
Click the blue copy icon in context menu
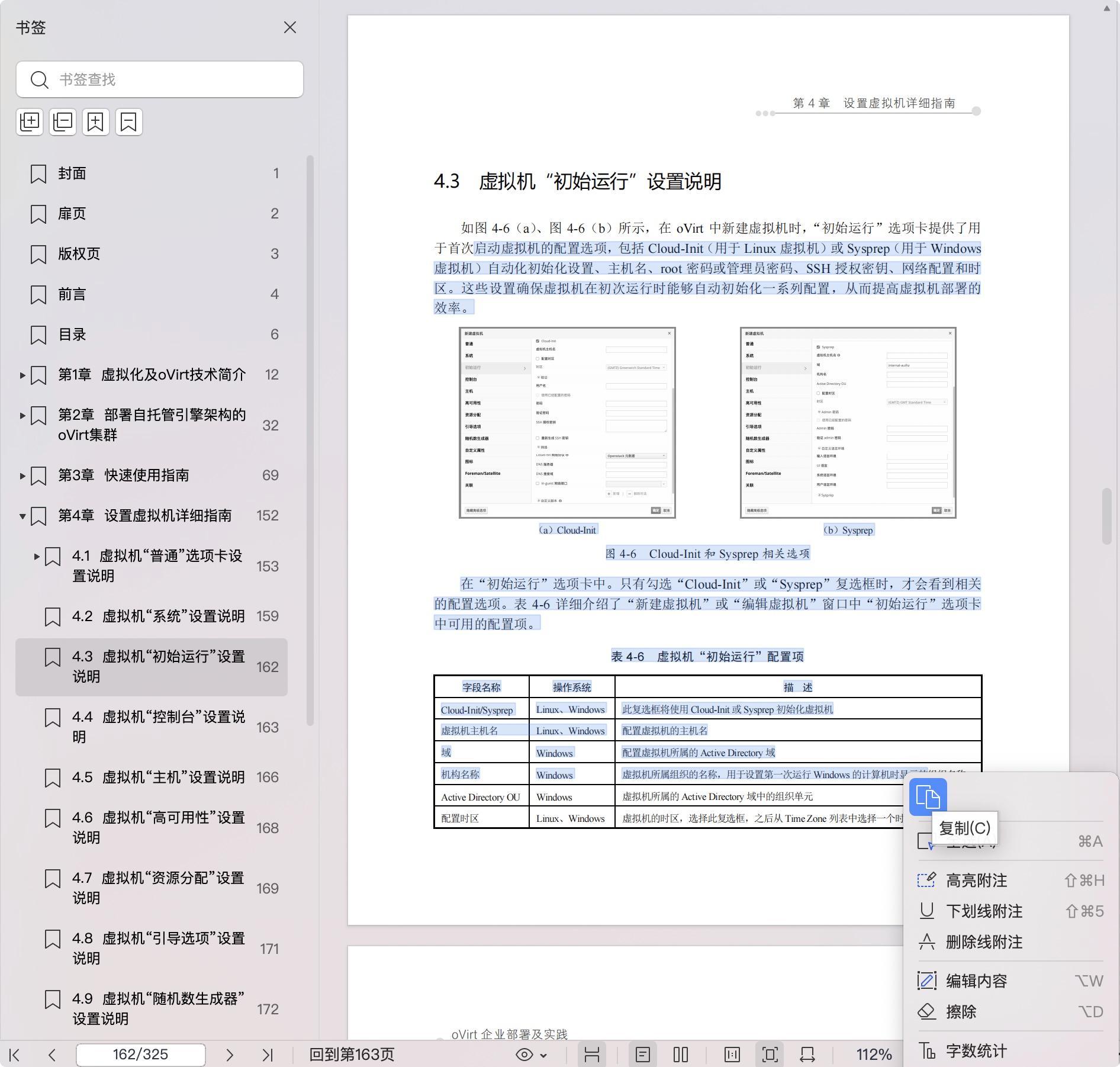pos(928,797)
